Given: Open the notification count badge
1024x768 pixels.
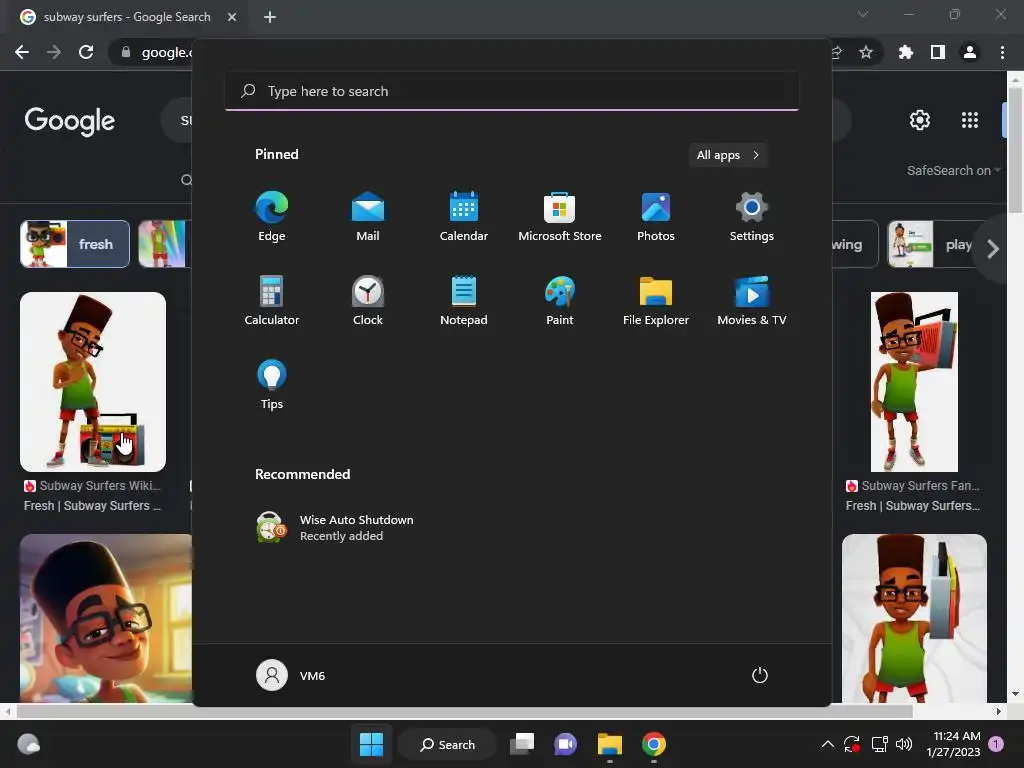Looking at the screenshot, I should click(x=996, y=744).
